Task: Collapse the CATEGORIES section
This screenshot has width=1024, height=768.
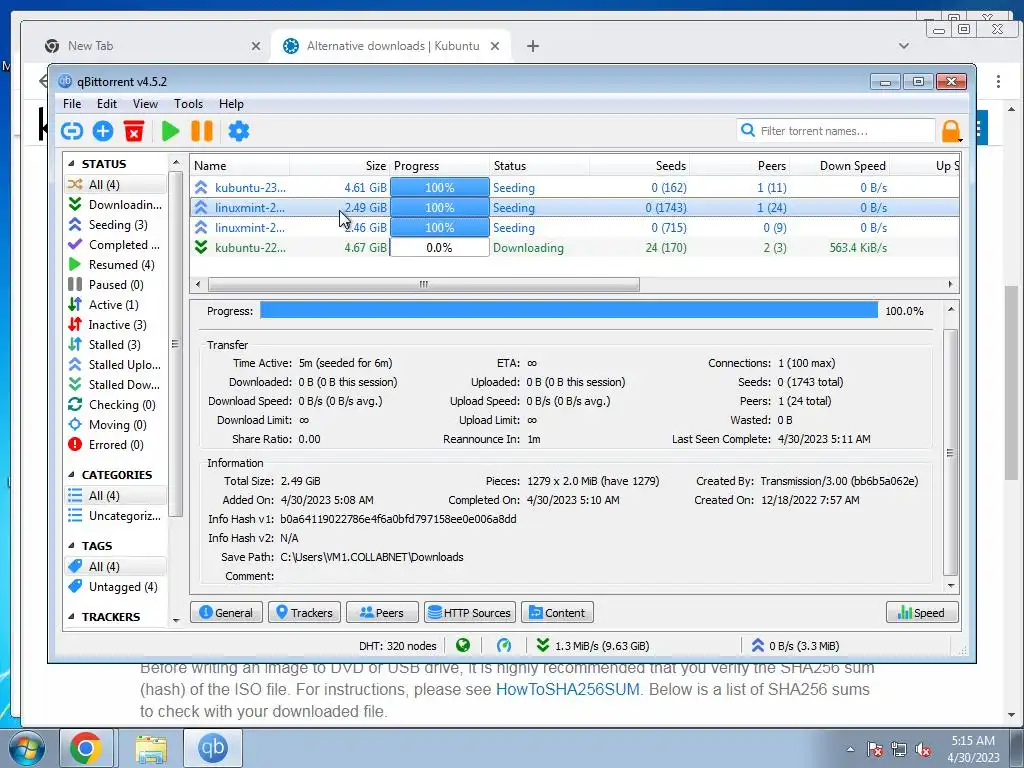Action: [71, 475]
